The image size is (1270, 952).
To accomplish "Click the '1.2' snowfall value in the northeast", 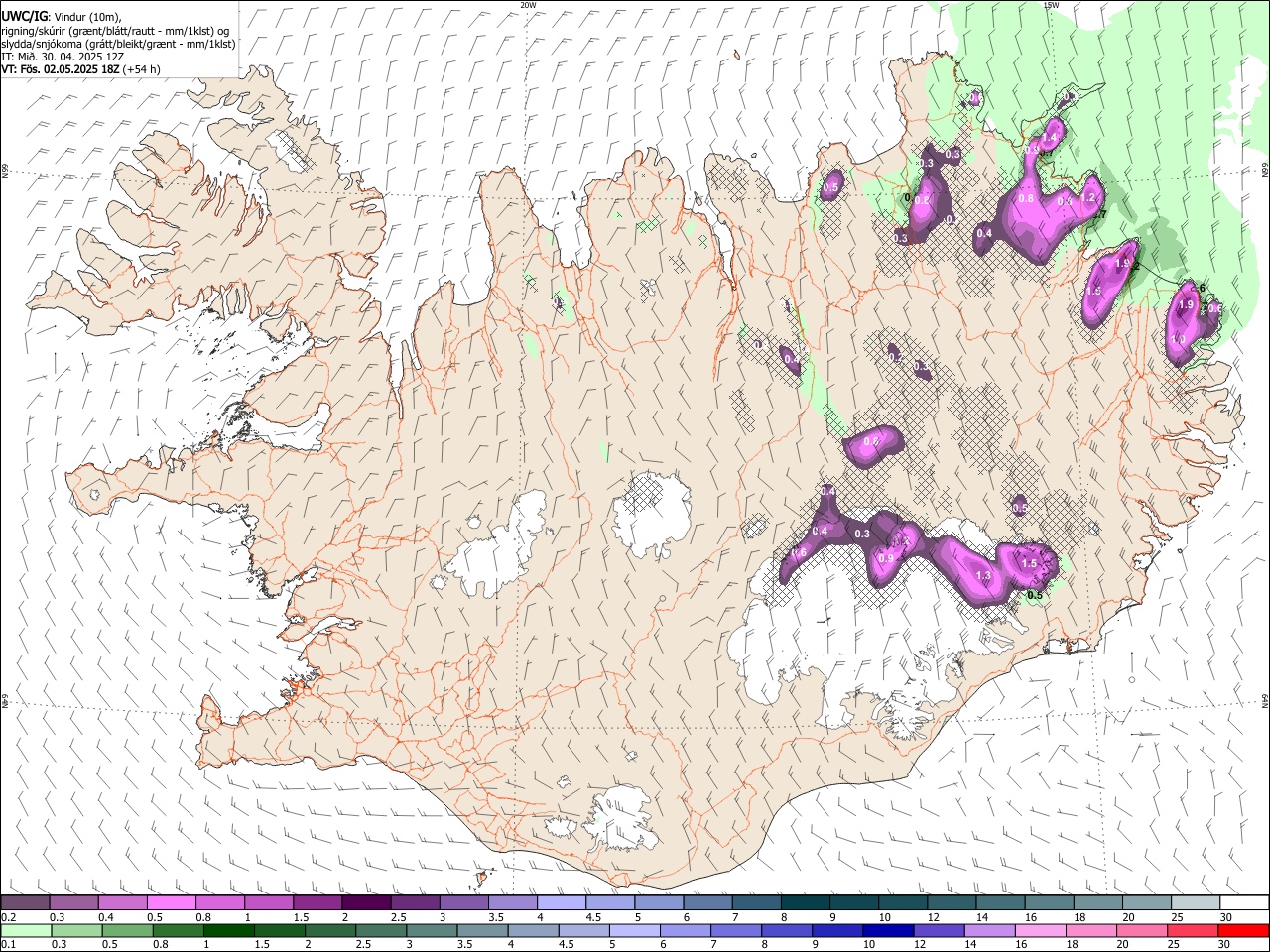I will [x=1087, y=197].
